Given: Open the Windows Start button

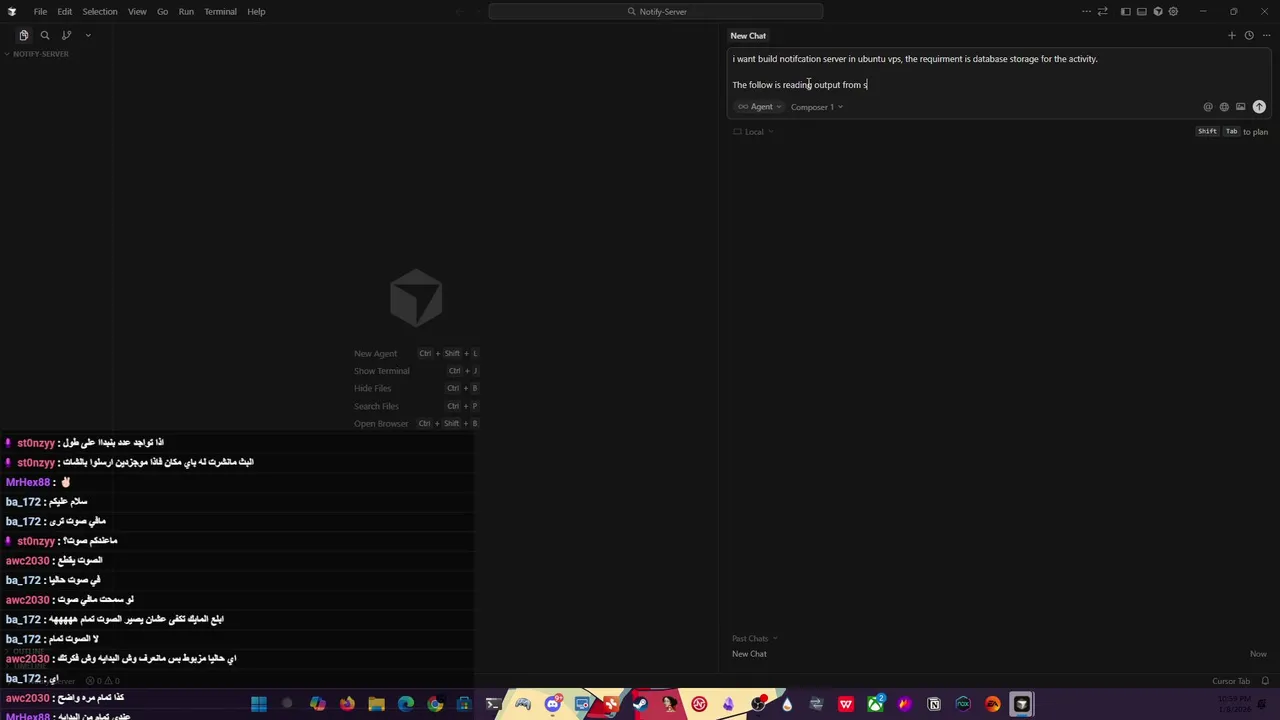Looking at the screenshot, I should coord(259,704).
